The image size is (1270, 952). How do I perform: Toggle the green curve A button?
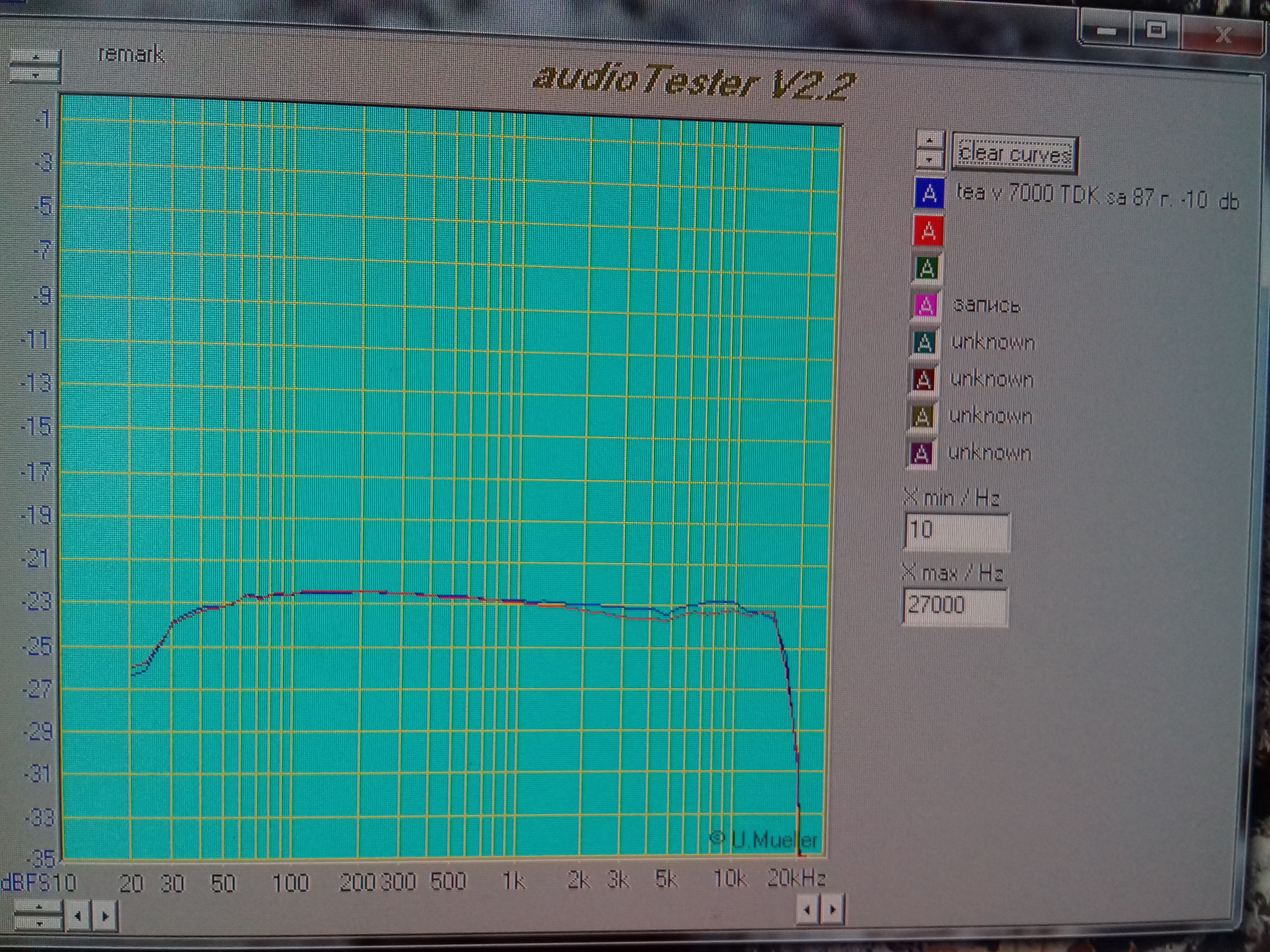(x=927, y=269)
